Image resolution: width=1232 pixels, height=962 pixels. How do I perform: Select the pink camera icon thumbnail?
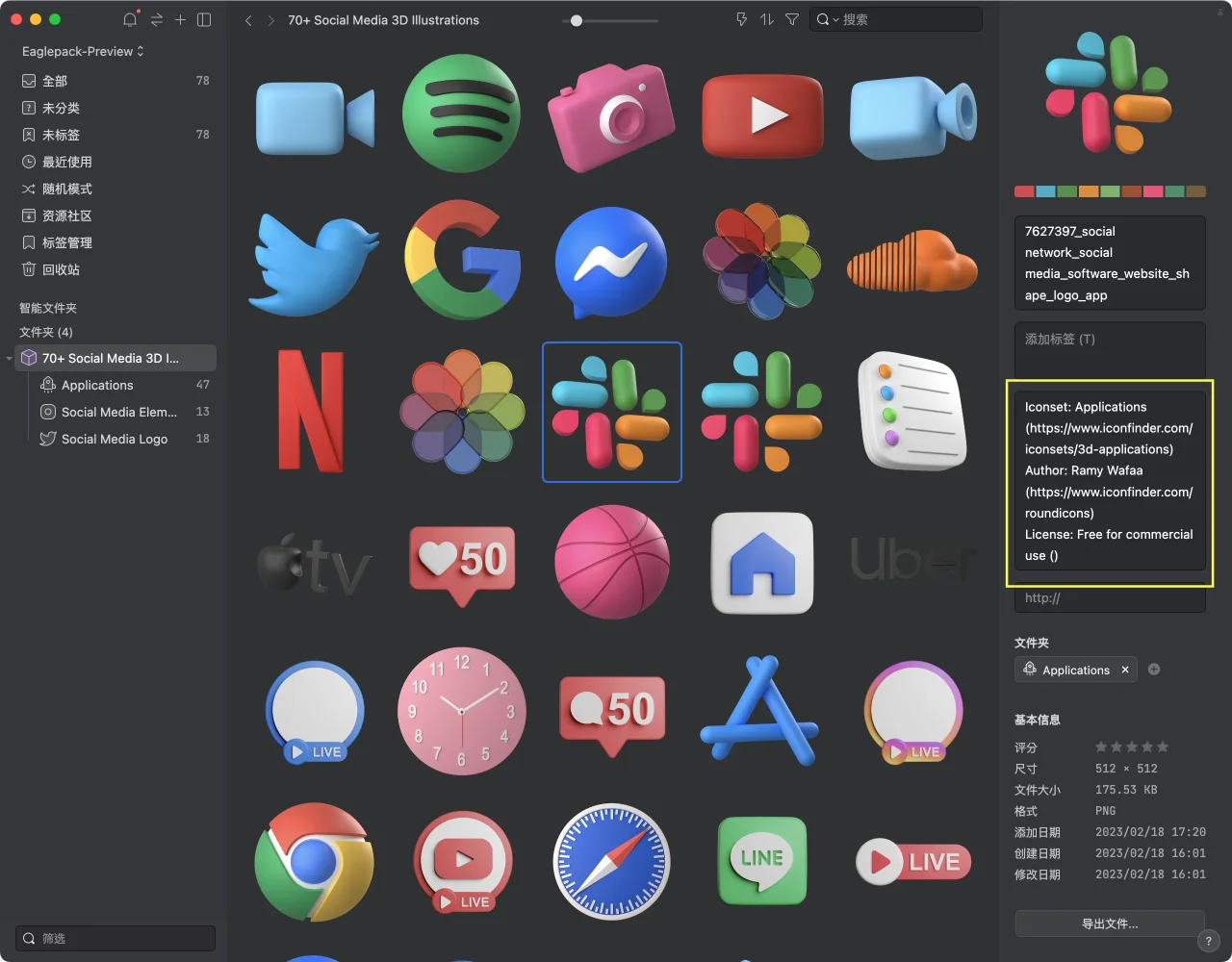(x=610, y=117)
